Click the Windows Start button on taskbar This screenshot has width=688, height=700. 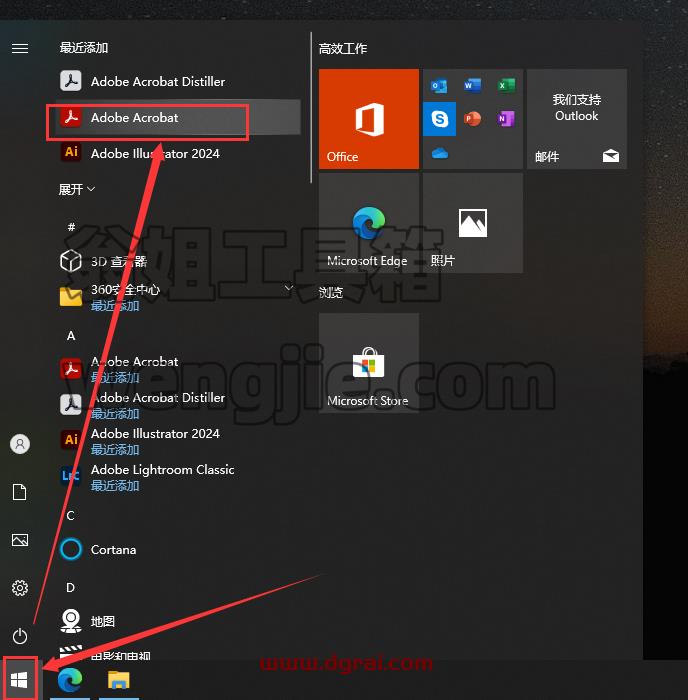[20, 680]
